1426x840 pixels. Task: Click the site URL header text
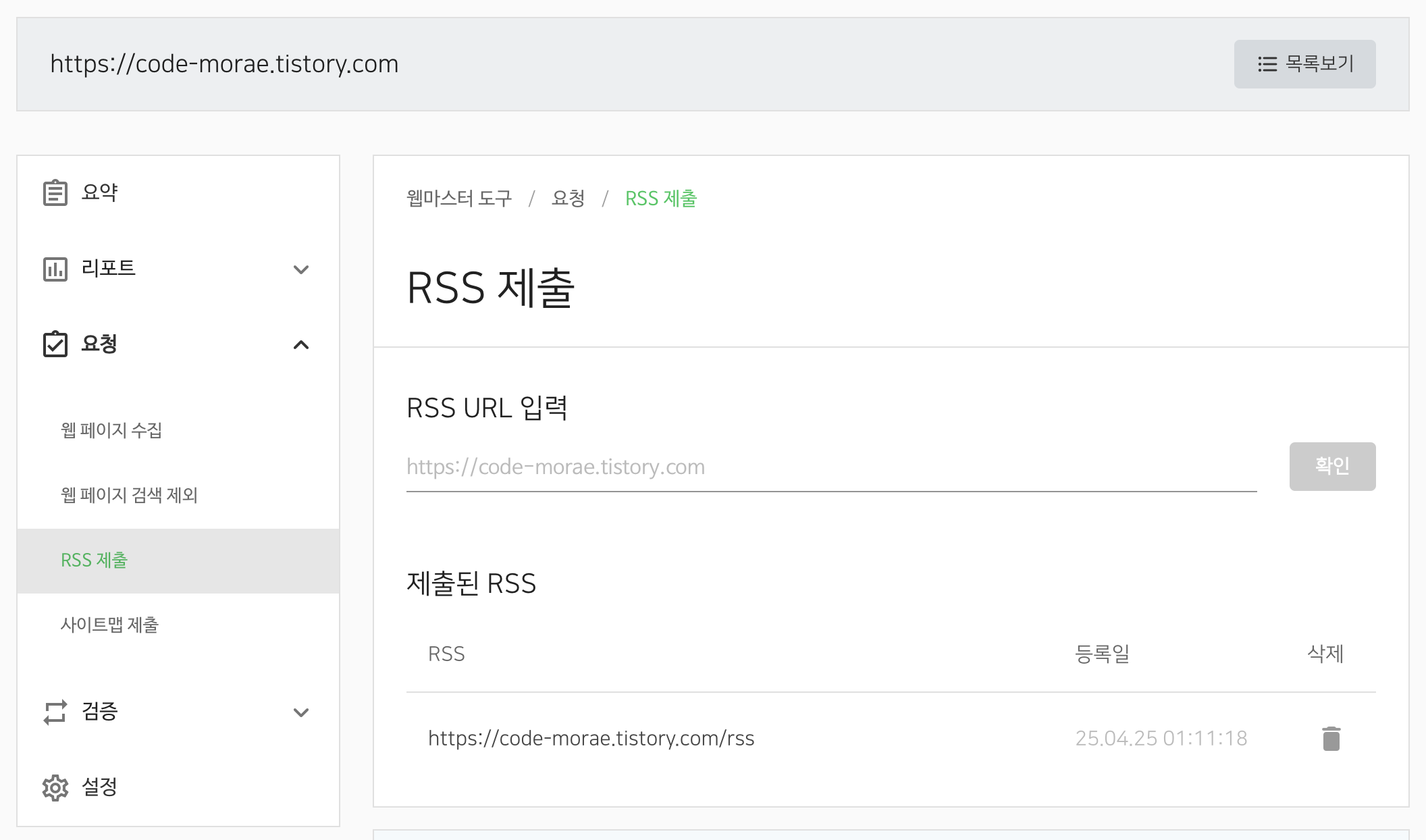pyautogui.click(x=224, y=64)
